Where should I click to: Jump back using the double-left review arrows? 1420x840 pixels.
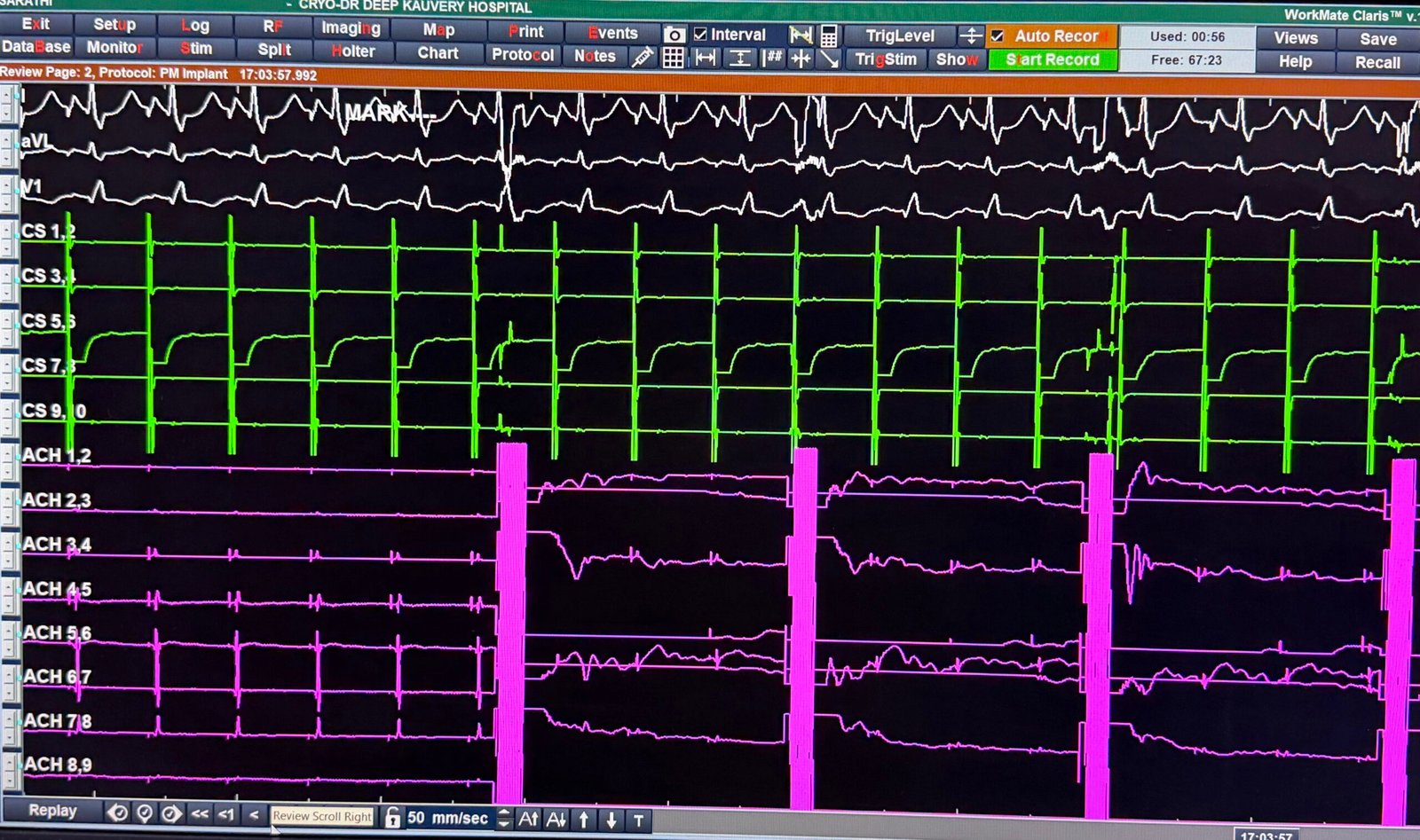coord(200,813)
